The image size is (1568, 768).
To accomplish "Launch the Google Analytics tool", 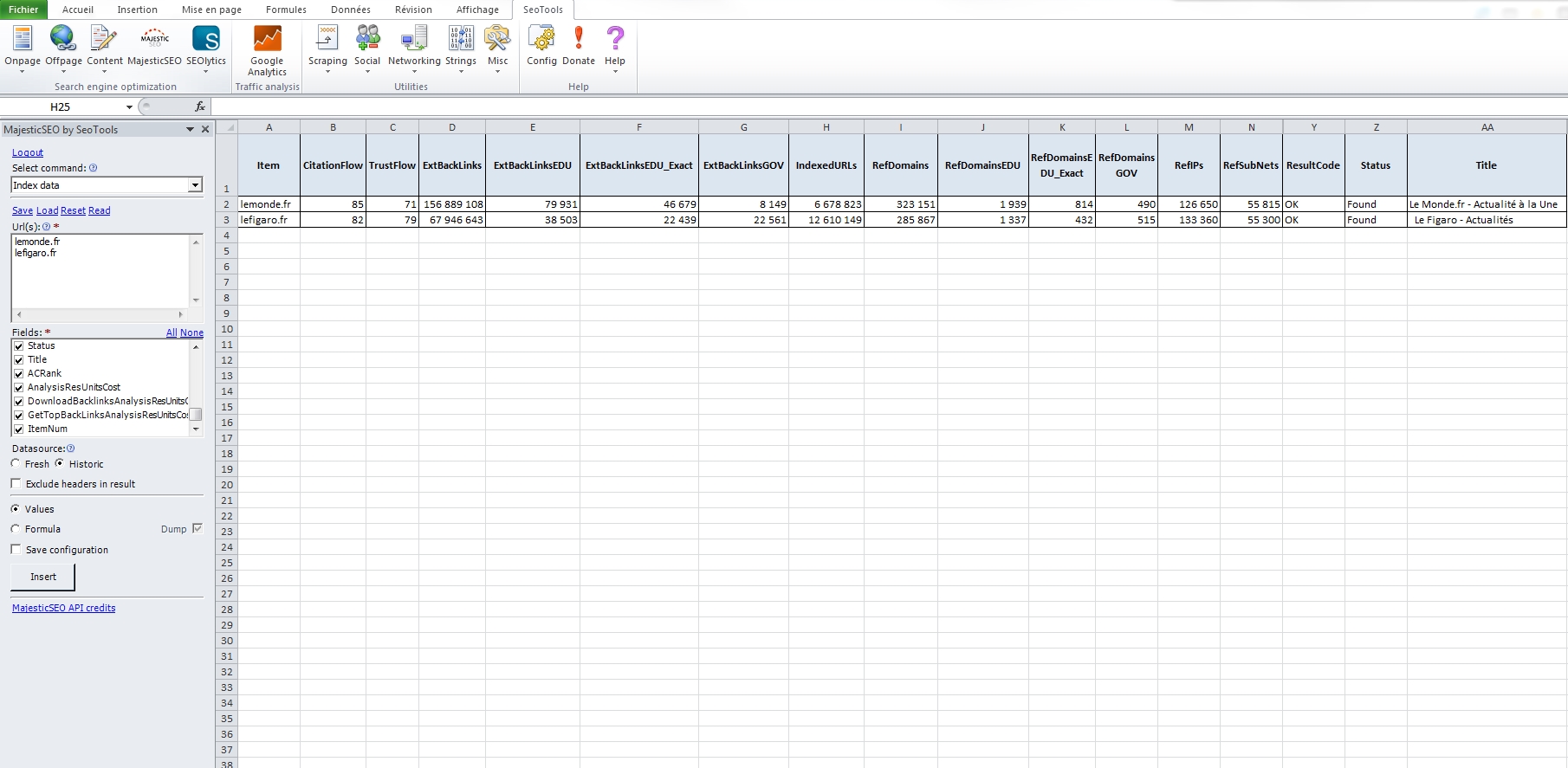I will pos(267,50).
